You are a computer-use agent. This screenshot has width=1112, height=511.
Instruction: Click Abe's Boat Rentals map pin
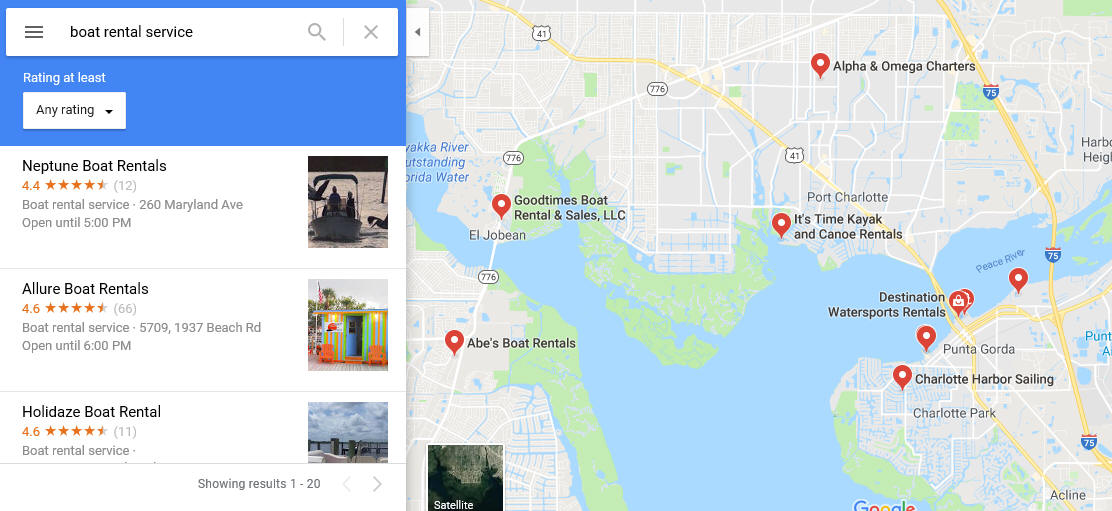[454, 342]
